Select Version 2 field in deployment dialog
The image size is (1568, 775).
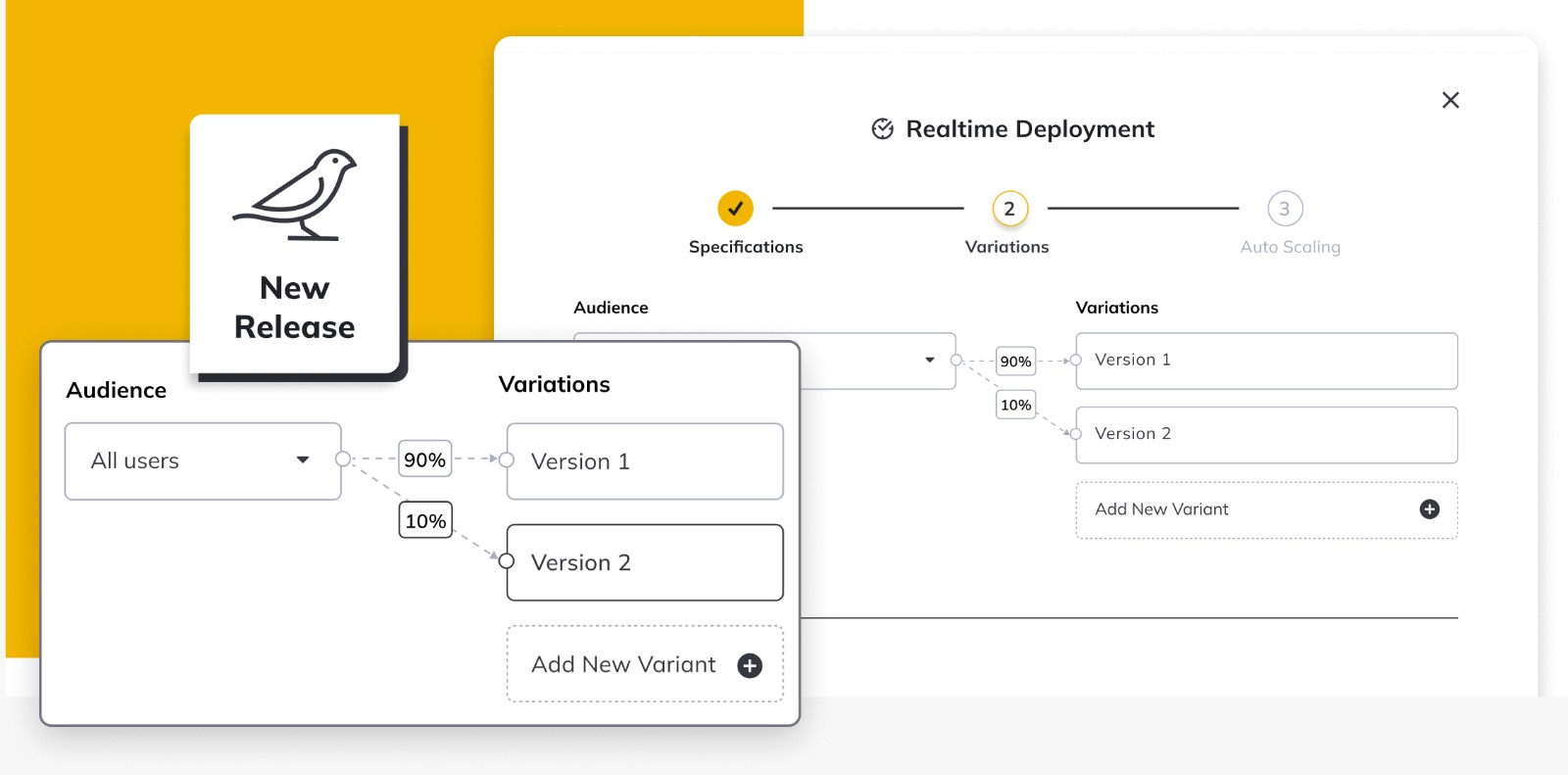(1267, 434)
